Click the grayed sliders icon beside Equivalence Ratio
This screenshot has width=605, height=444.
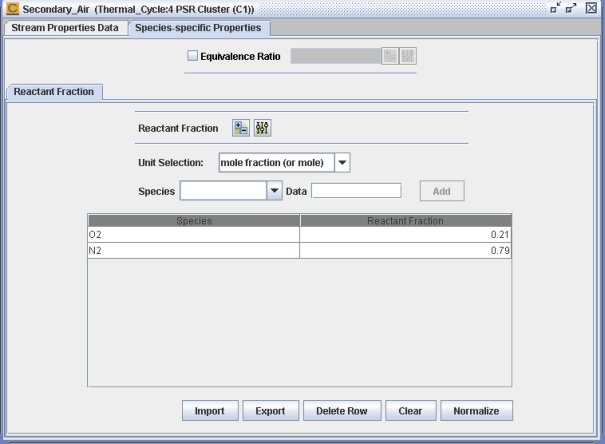408,56
